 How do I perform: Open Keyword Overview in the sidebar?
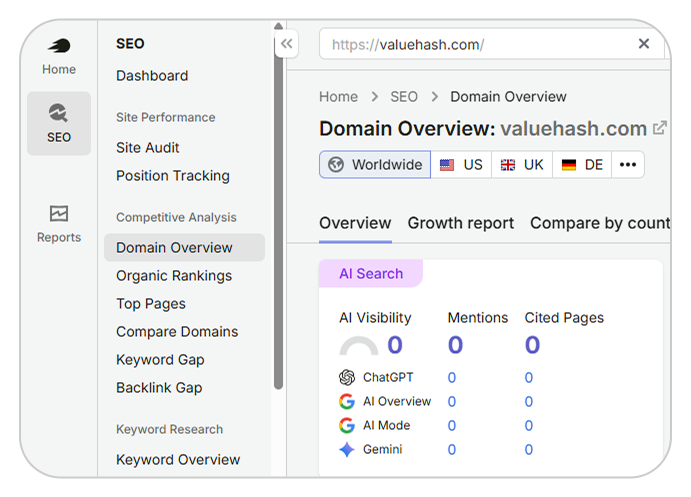(178, 460)
